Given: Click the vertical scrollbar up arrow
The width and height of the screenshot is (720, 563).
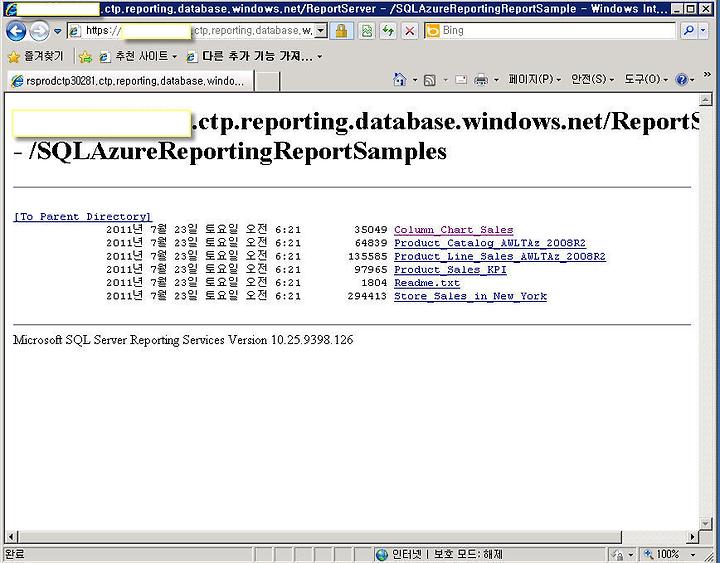Looking at the screenshot, I should point(705,99).
